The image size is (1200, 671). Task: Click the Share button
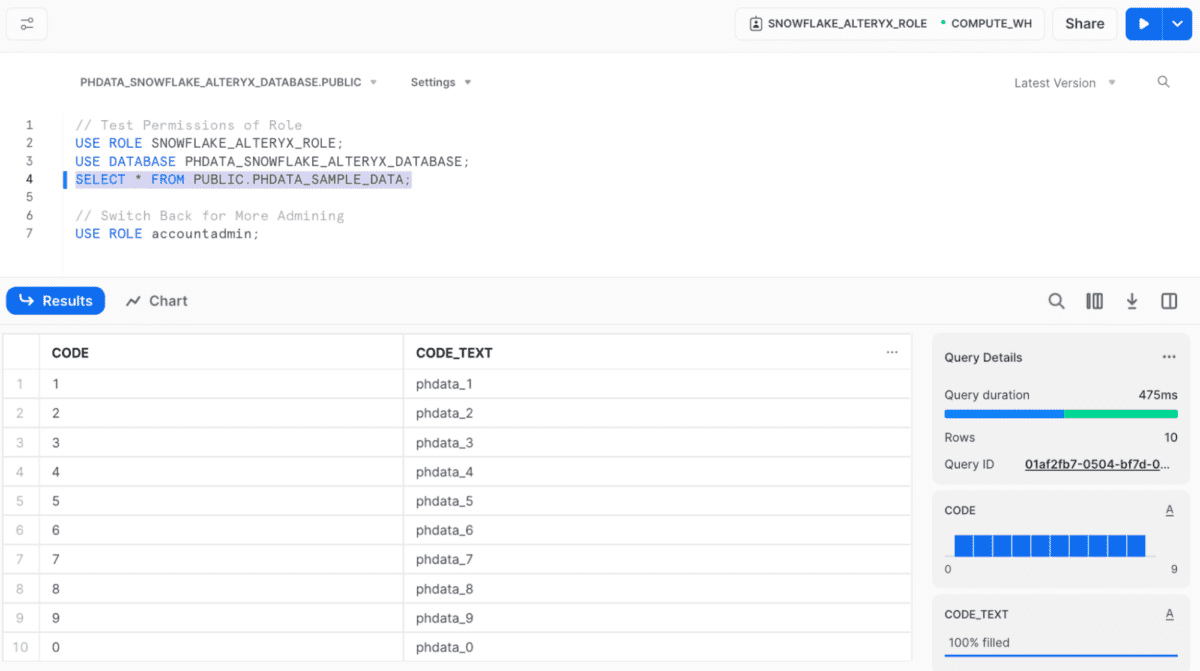[1084, 23]
